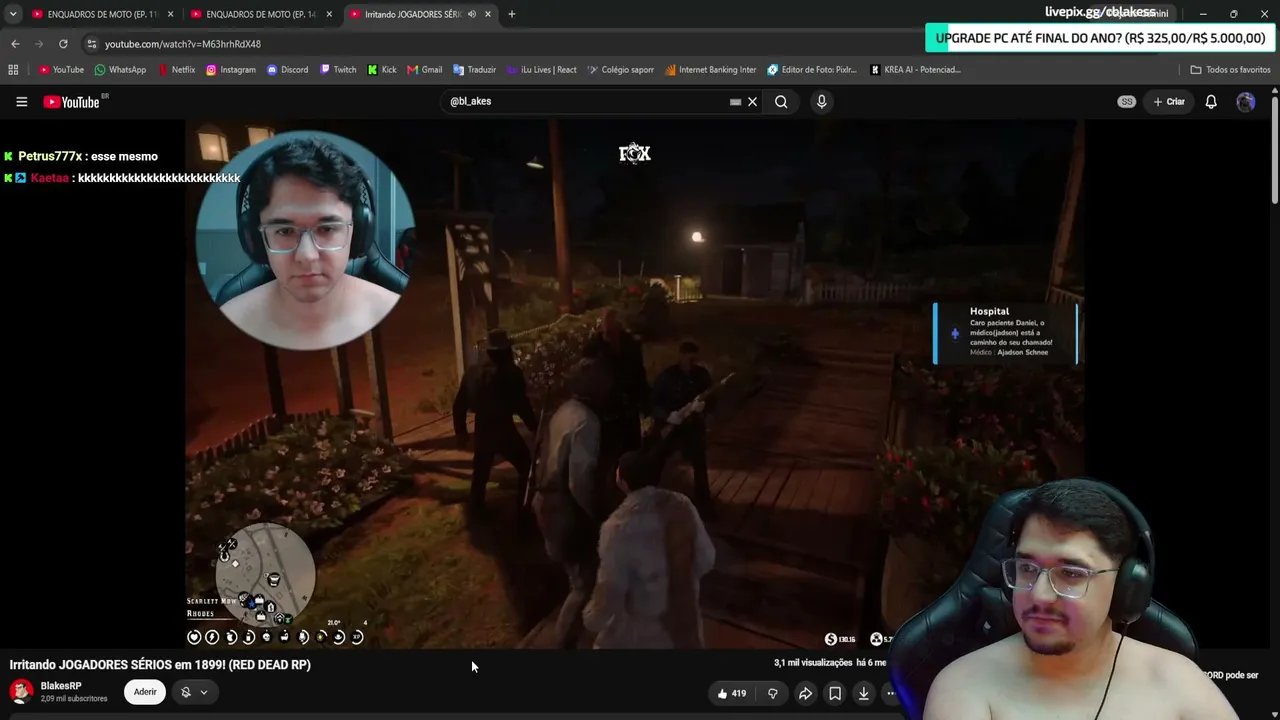The width and height of the screenshot is (1280, 720).
Task: Select the Irritando JOGADORES SÉRIOS tab
Action: (410, 14)
